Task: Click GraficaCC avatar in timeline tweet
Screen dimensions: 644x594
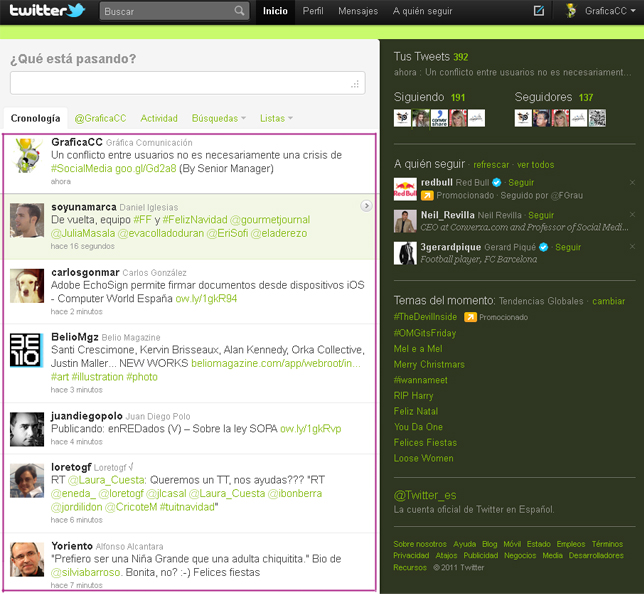Action: 27,155
